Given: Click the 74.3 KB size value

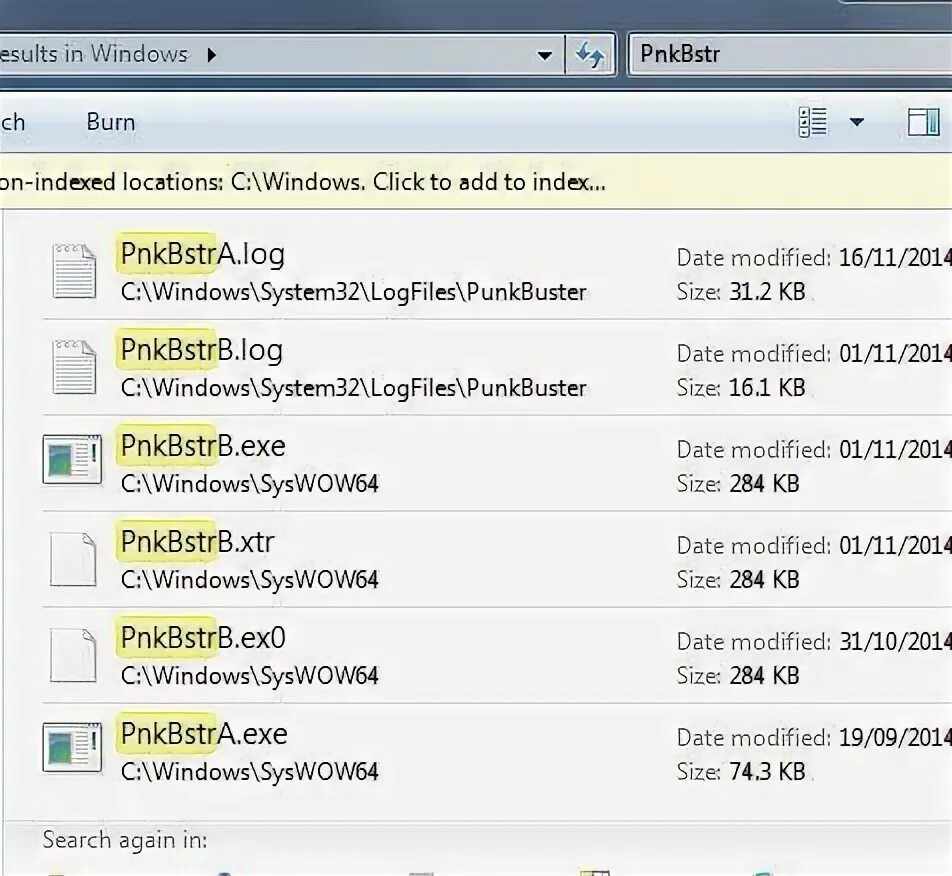Looking at the screenshot, I should [x=767, y=772].
